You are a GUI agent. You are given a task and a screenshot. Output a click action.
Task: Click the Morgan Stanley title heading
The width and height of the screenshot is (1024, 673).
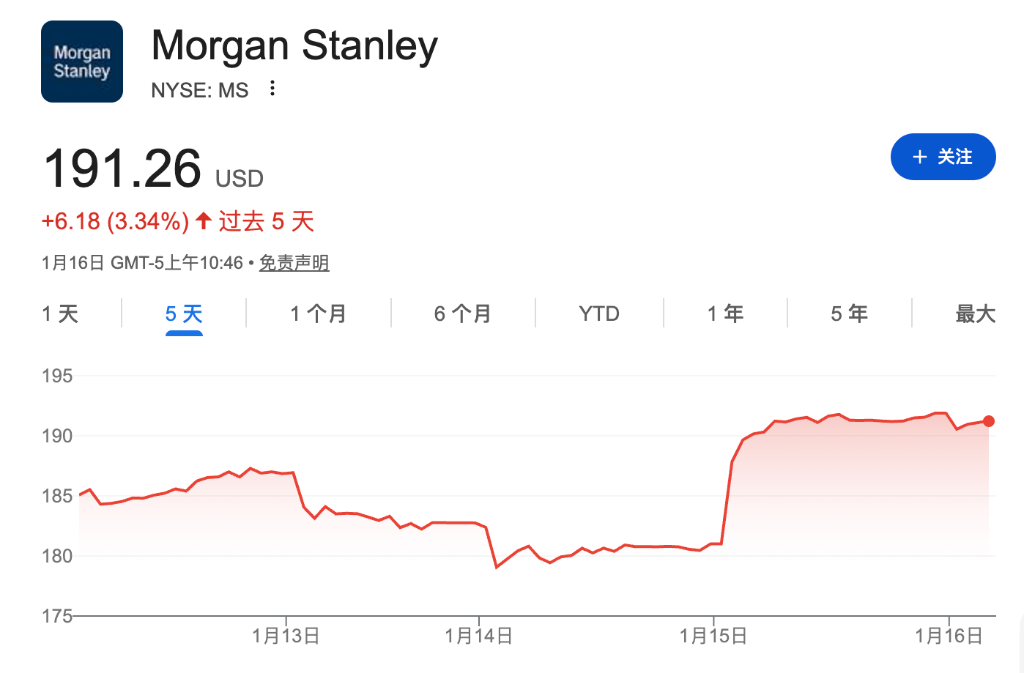(x=294, y=46)
